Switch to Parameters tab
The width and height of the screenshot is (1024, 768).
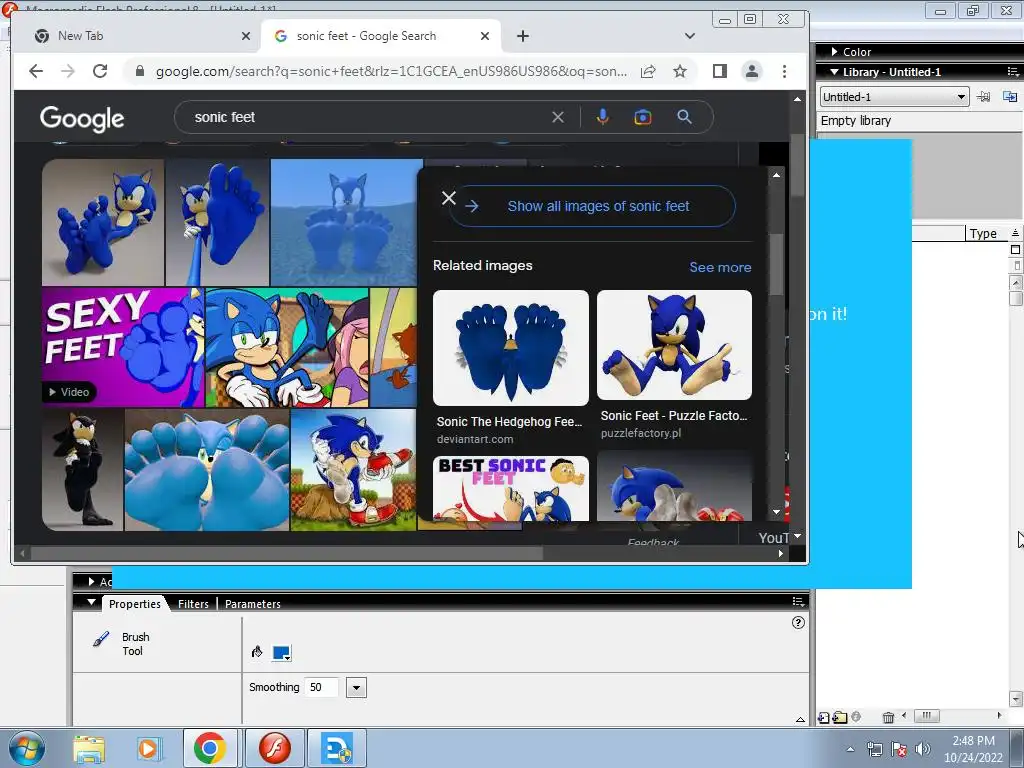click(253, 604)
